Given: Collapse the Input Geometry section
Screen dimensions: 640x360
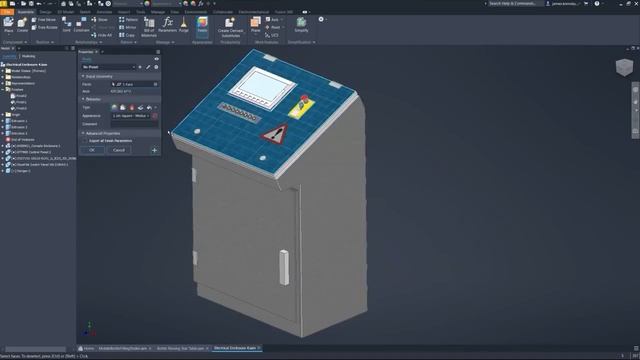Looking at the screenshot, I should [x=83, y=76].
